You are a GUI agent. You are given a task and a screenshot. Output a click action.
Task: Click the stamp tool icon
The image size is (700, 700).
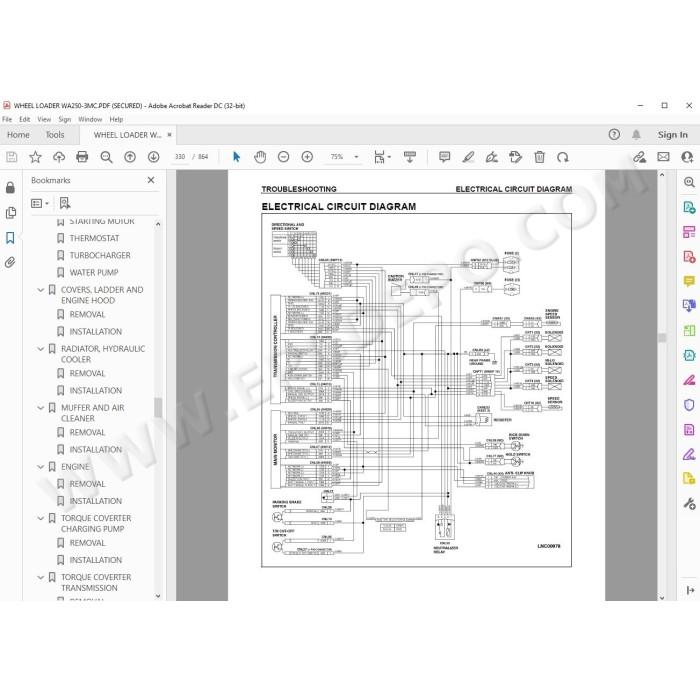click(516, 157)
